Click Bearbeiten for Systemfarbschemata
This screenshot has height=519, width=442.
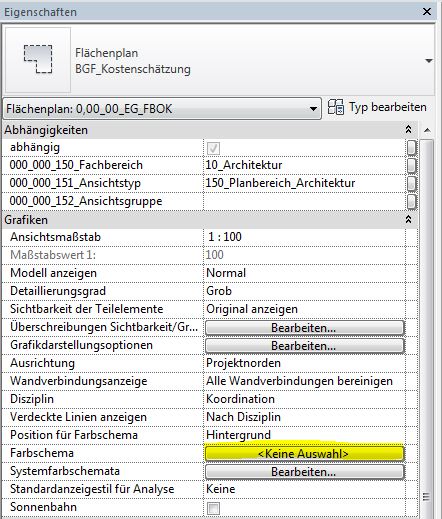pyautogui.click(x=304, y=472)
